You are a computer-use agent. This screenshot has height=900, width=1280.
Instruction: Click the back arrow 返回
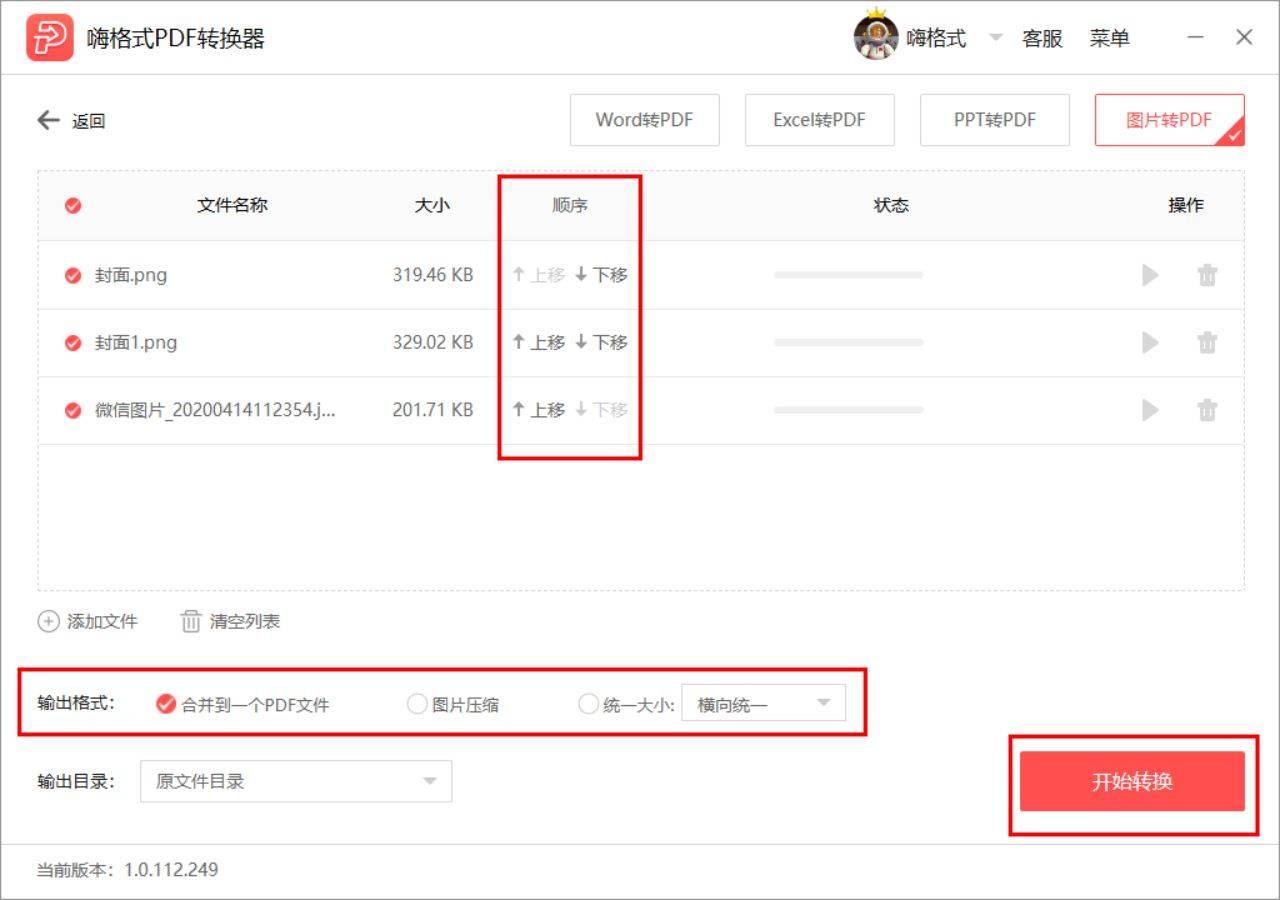[x=47, y=120]
